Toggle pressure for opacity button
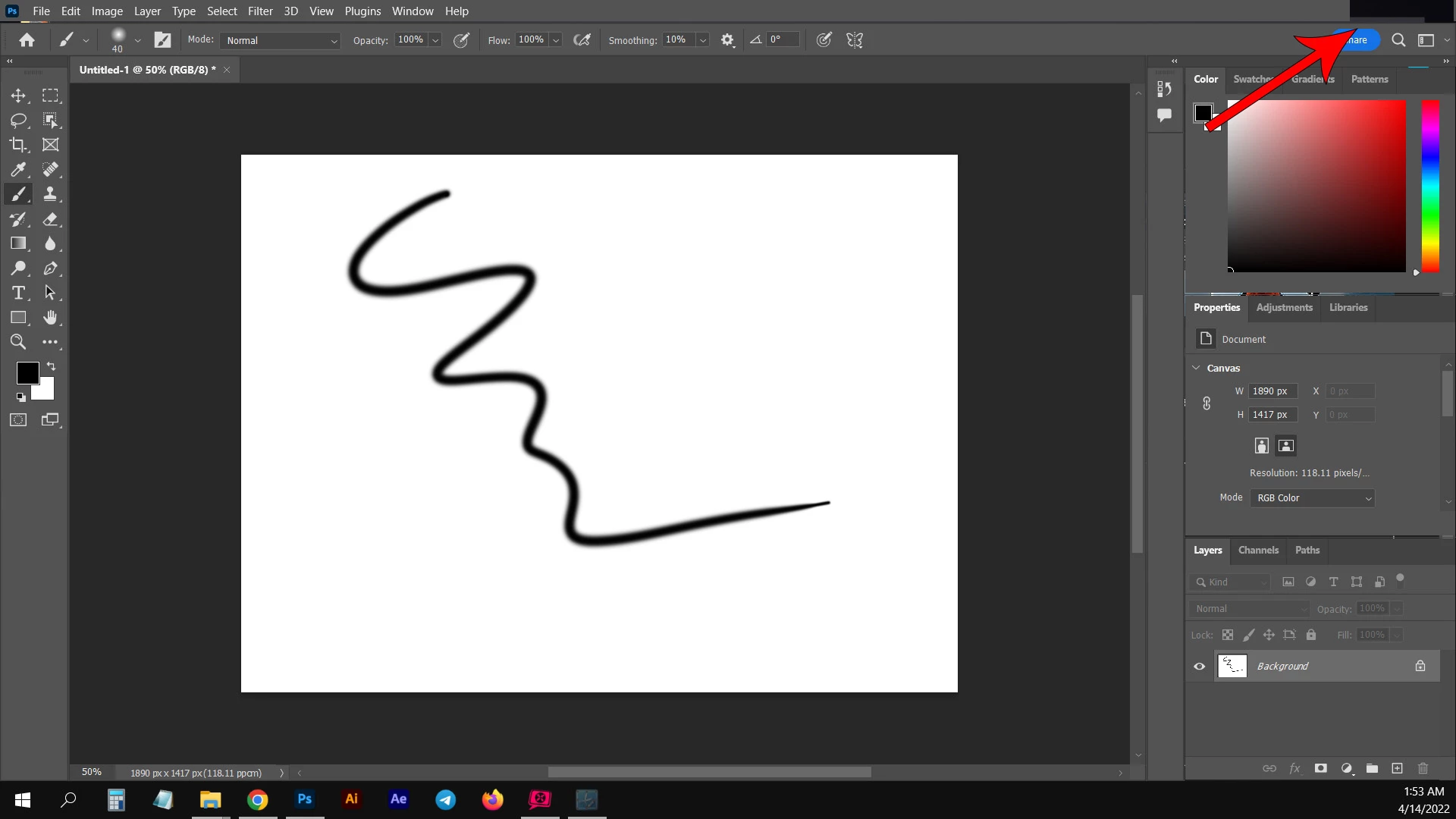 point(461,40)
